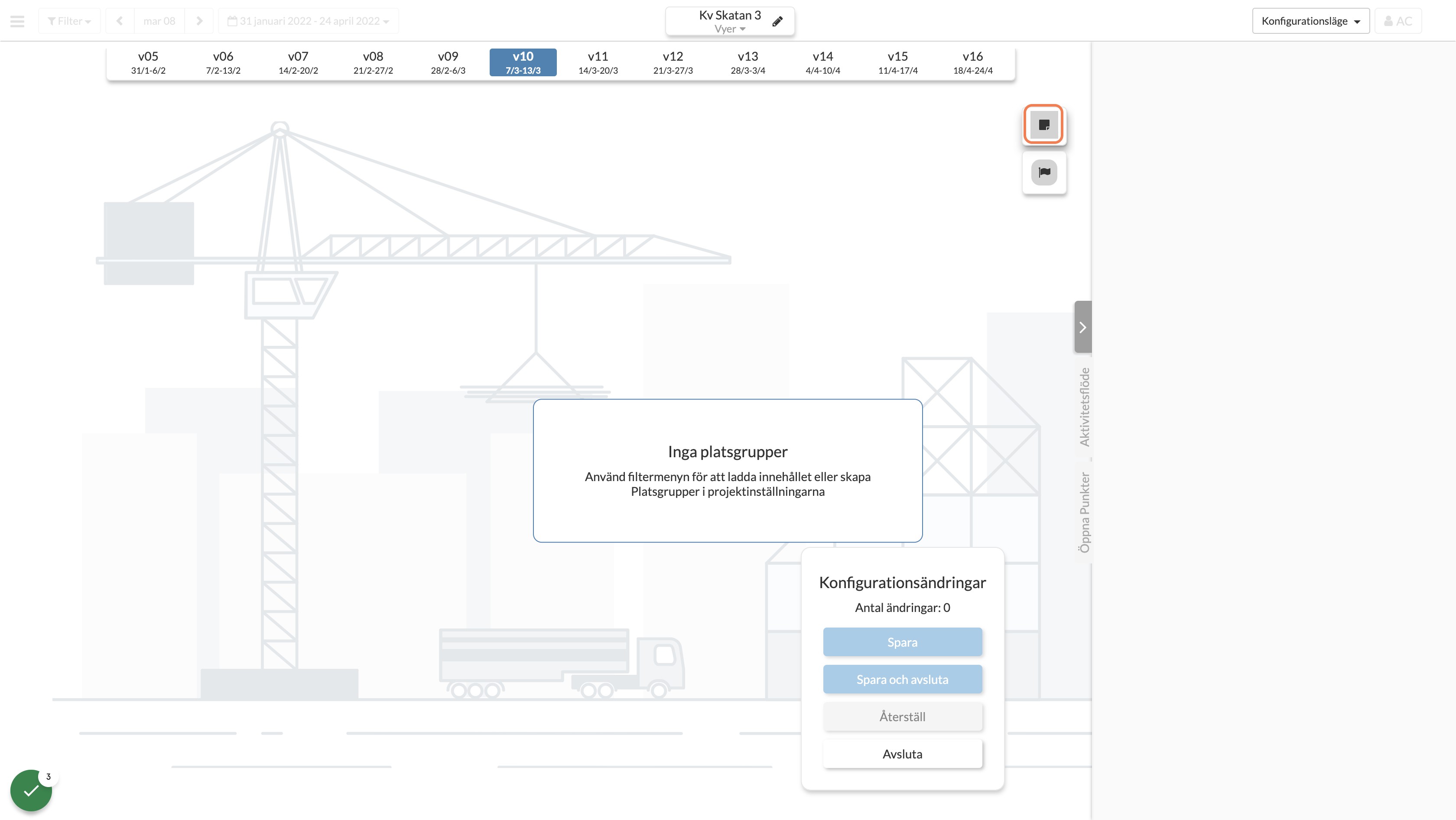Select week v16 tab
This screenshot has width=1456, height=820.
pos(973,62)
